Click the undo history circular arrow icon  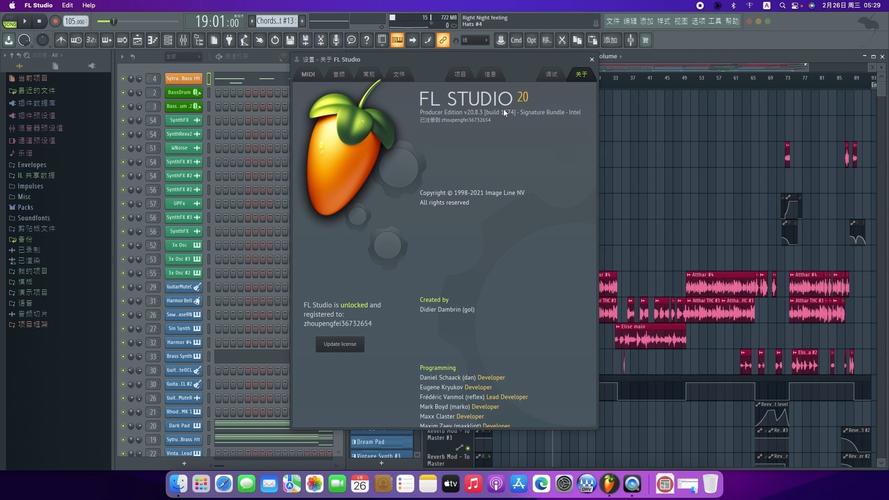tap(275, 40)
